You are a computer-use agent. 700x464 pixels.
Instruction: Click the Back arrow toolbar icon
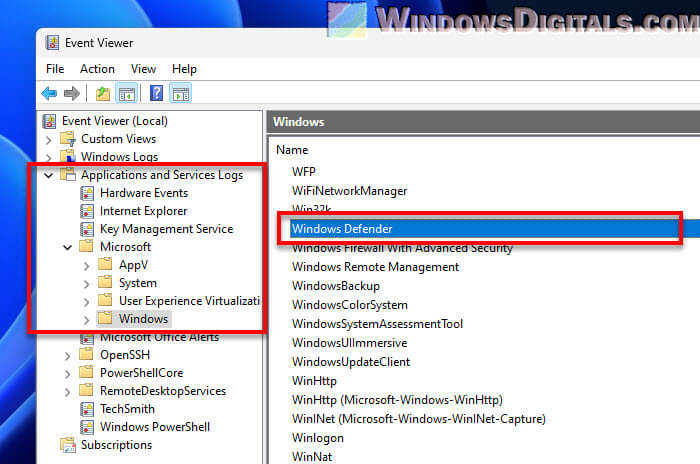[x=49, y=94]
